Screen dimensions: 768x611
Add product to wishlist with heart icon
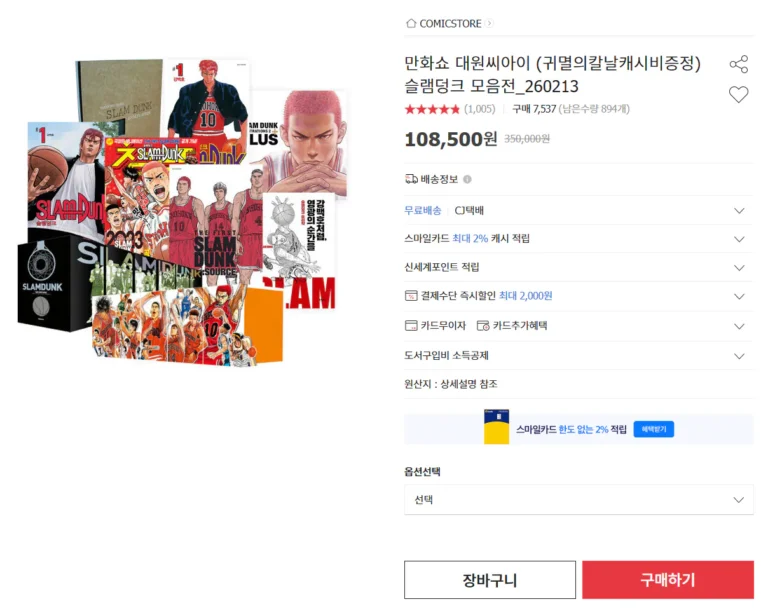[739, 94]
